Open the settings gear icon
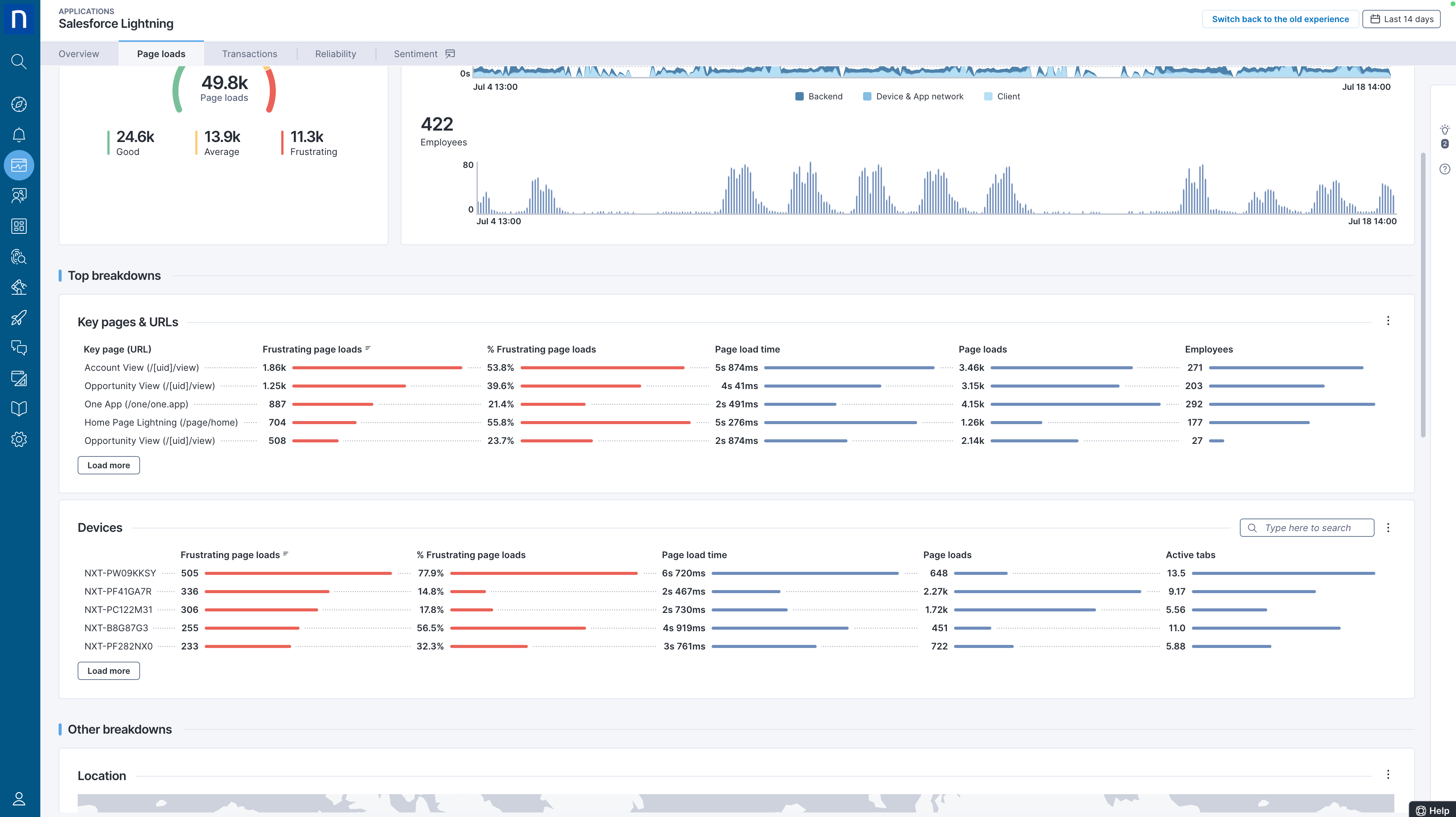Screen dimensions: 1456x817 coord(19,439)
